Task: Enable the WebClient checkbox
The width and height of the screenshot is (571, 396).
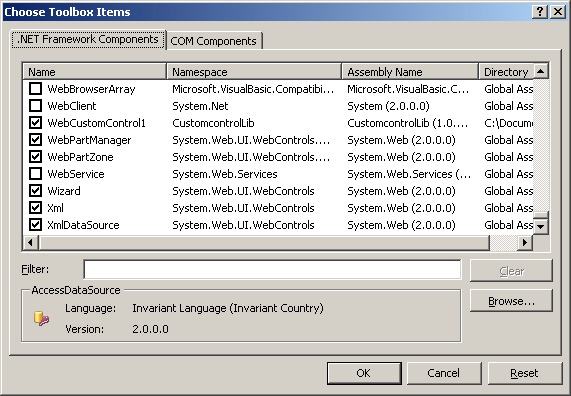Action: point(35,106)
